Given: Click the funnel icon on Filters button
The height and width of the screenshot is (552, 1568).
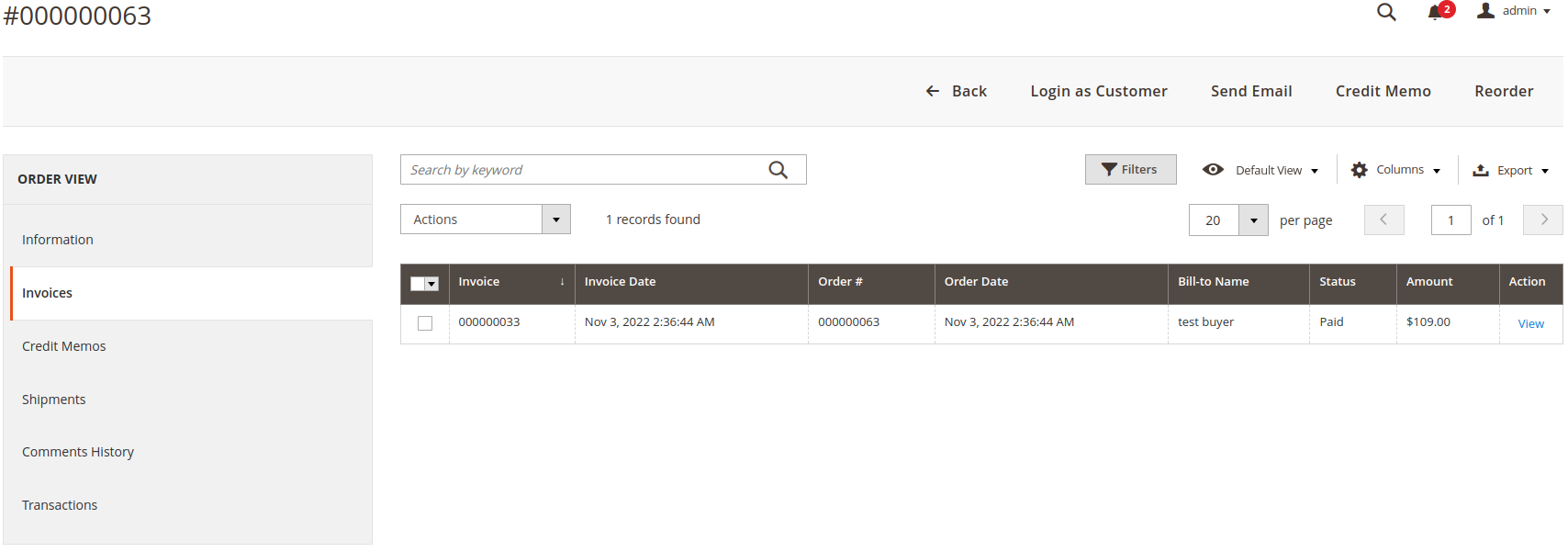Looking at the screenshot, I should 1109,169.
